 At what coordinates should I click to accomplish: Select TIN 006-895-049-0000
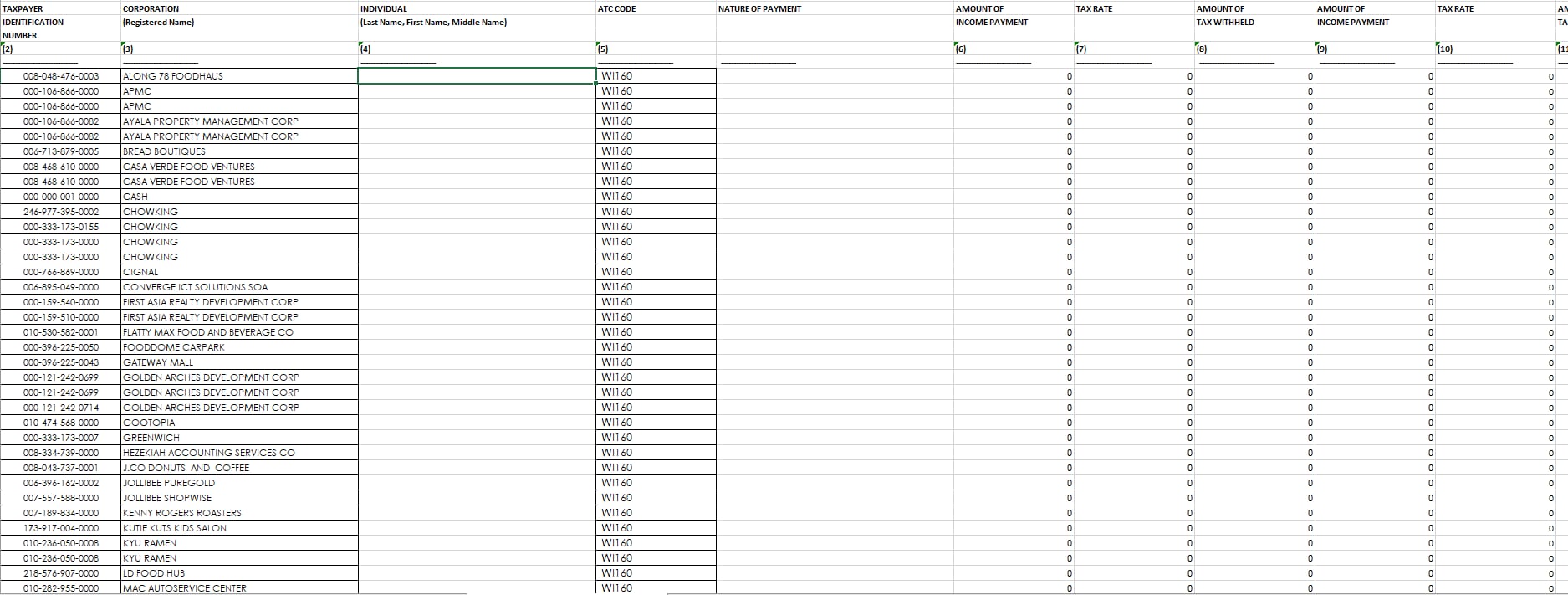coord(61,287)
